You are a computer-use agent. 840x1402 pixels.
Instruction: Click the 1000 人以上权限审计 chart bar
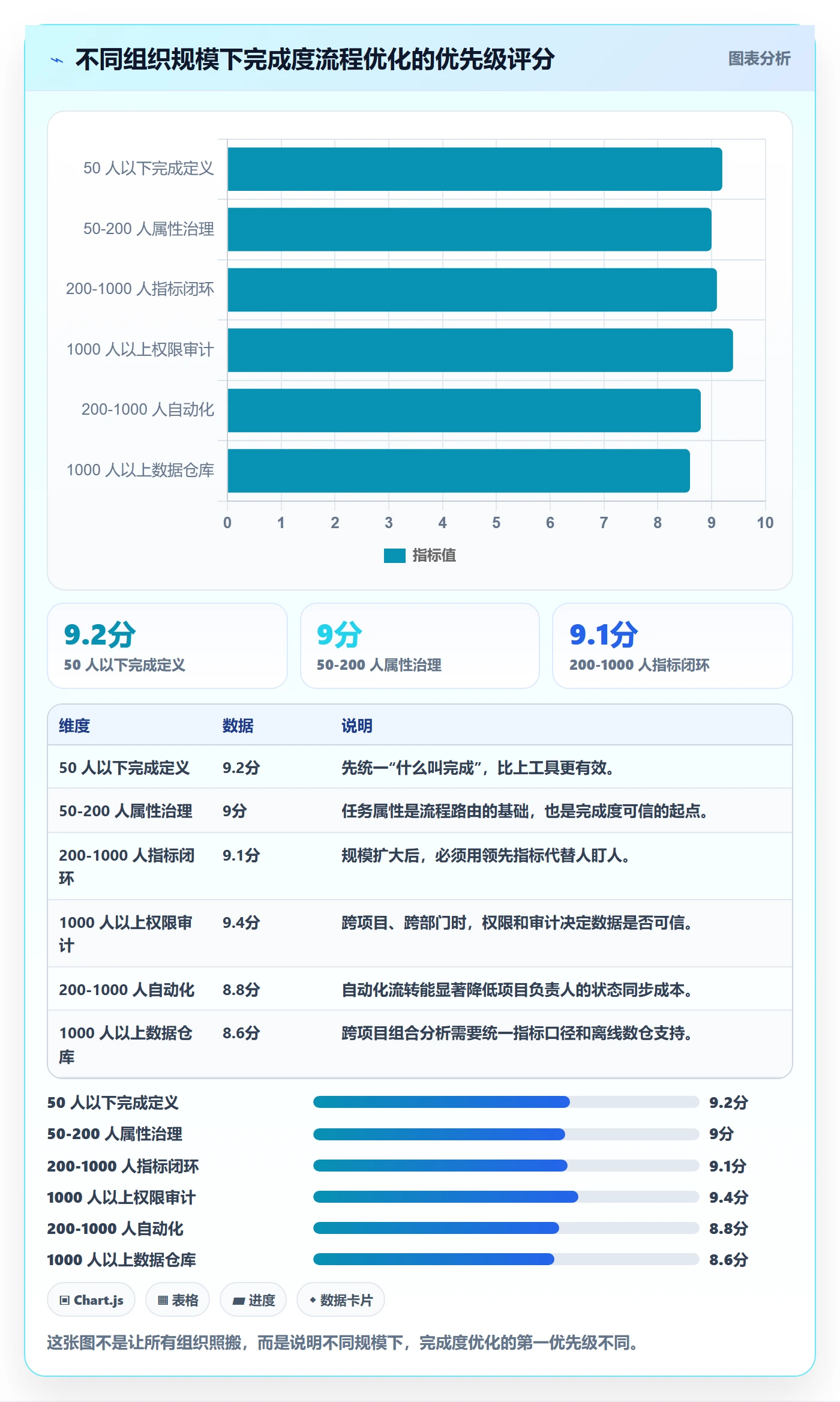tap(480, 350)
